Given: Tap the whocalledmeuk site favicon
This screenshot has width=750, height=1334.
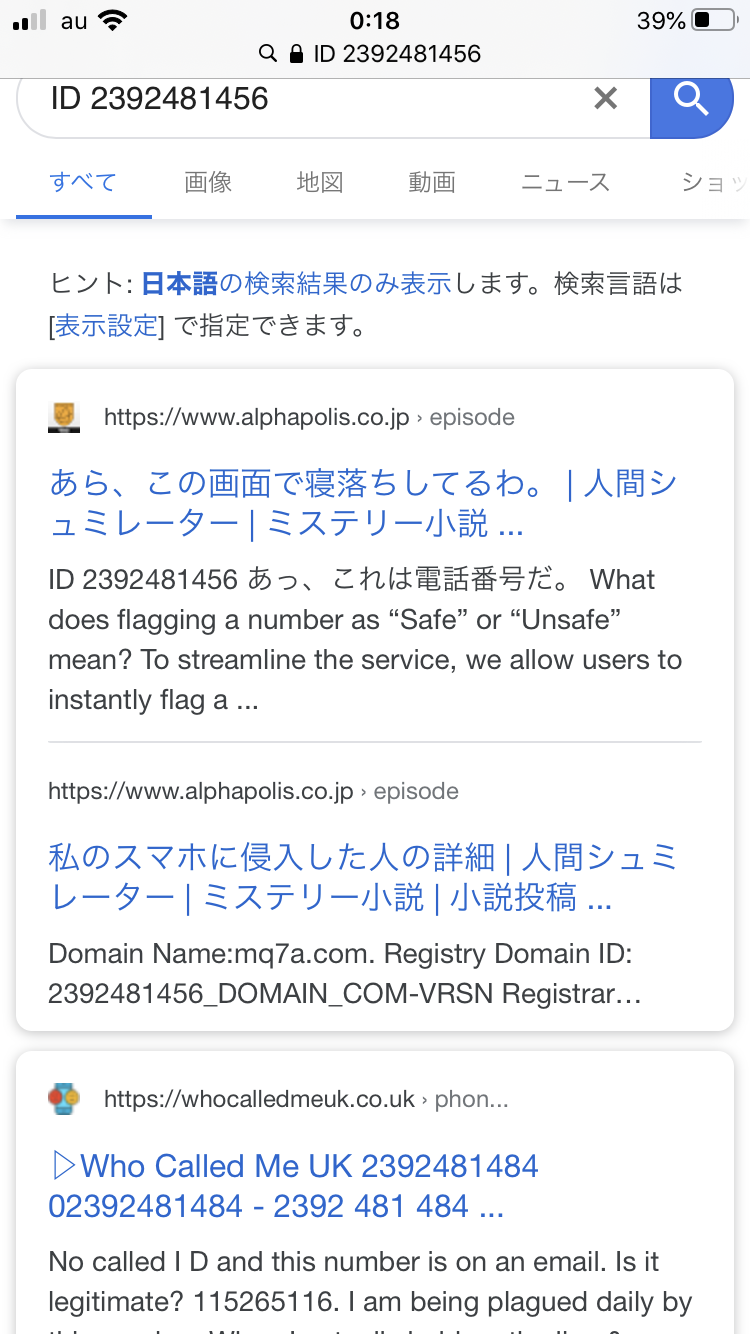Looking at the screenshot, I should coord(64,1100).
